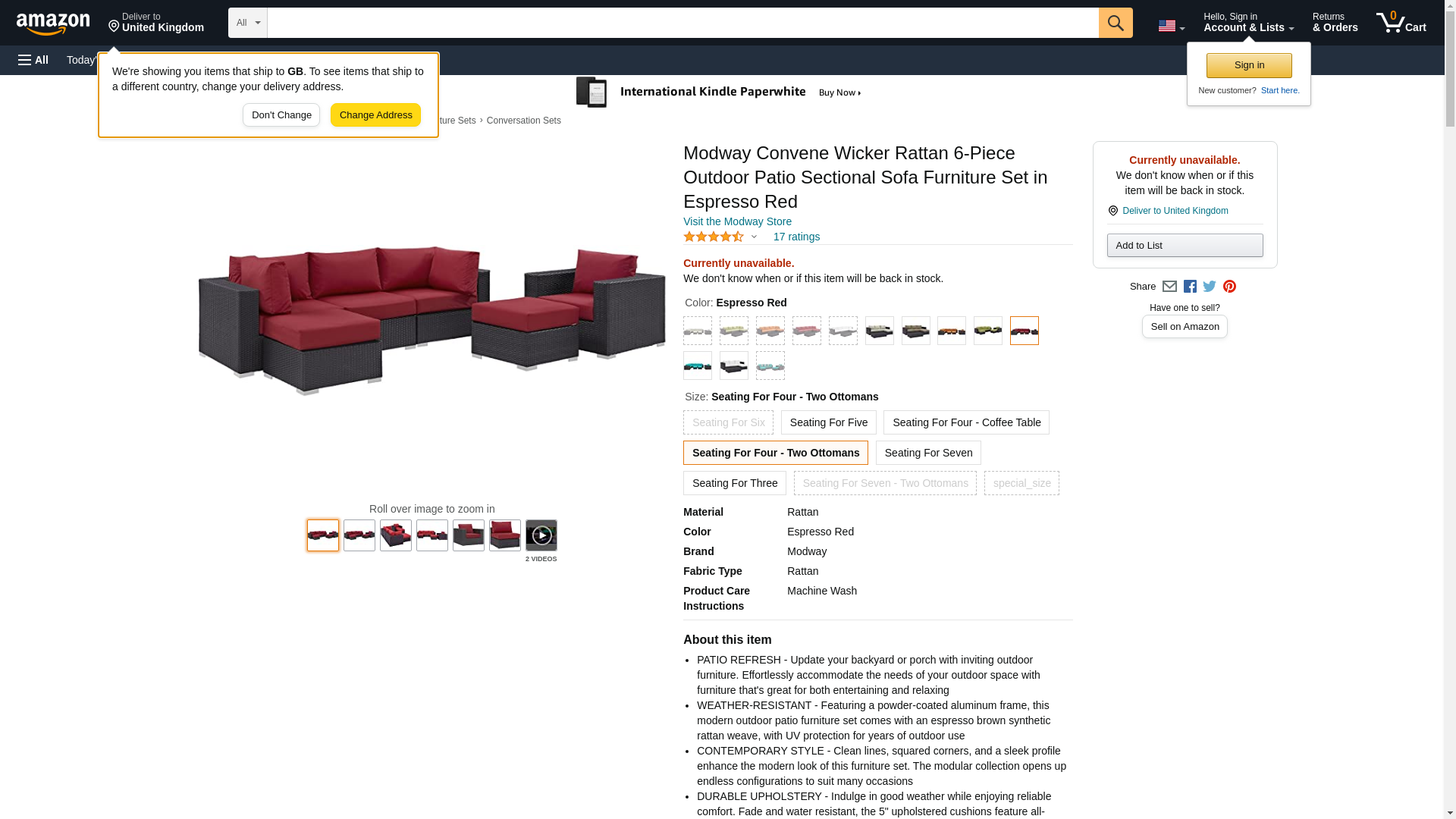Click the Change Address button
The image size is (1456, 819).
coord(375,115)
